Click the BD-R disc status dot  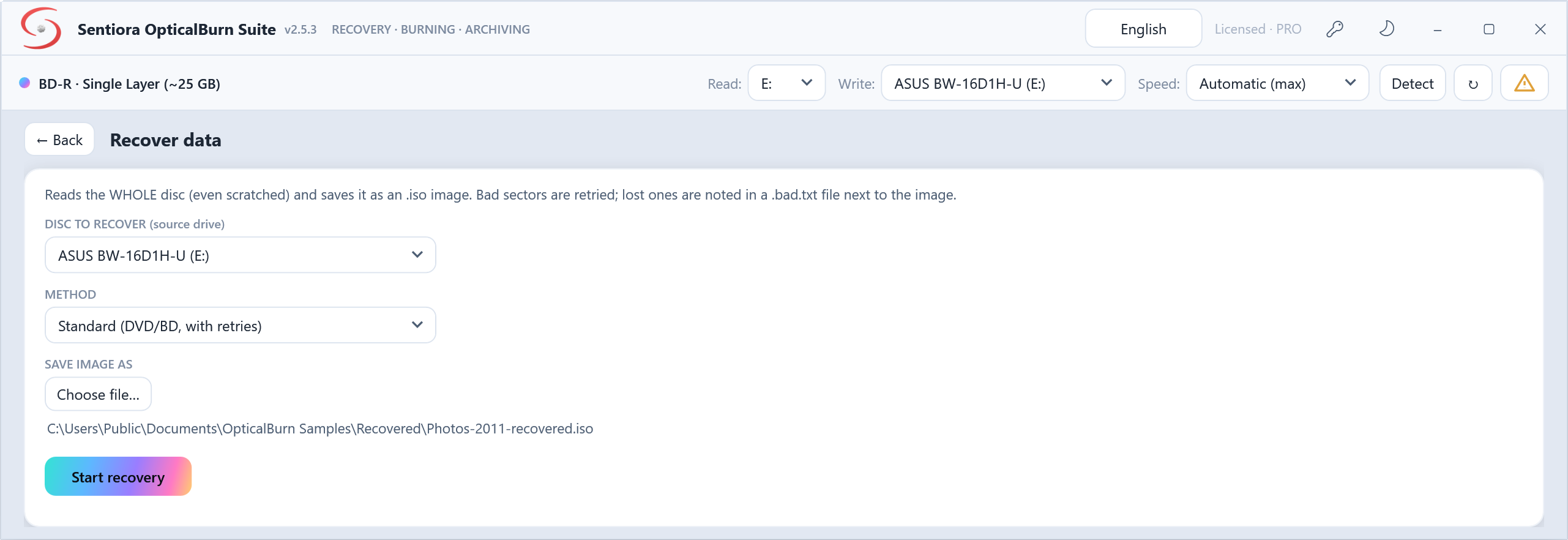[x=24, y=83]
